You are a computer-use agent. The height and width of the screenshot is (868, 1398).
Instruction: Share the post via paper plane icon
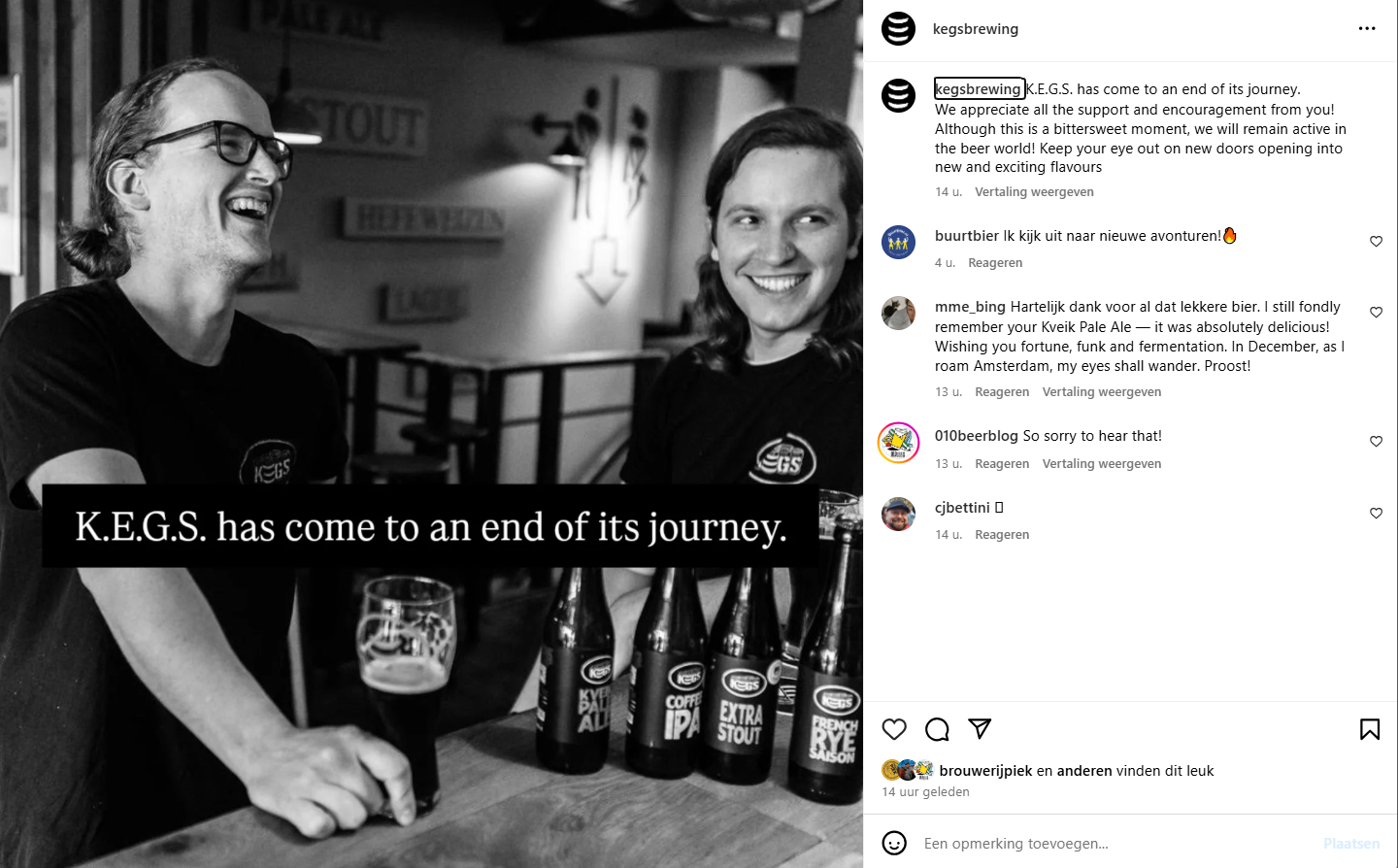[980, 728]
